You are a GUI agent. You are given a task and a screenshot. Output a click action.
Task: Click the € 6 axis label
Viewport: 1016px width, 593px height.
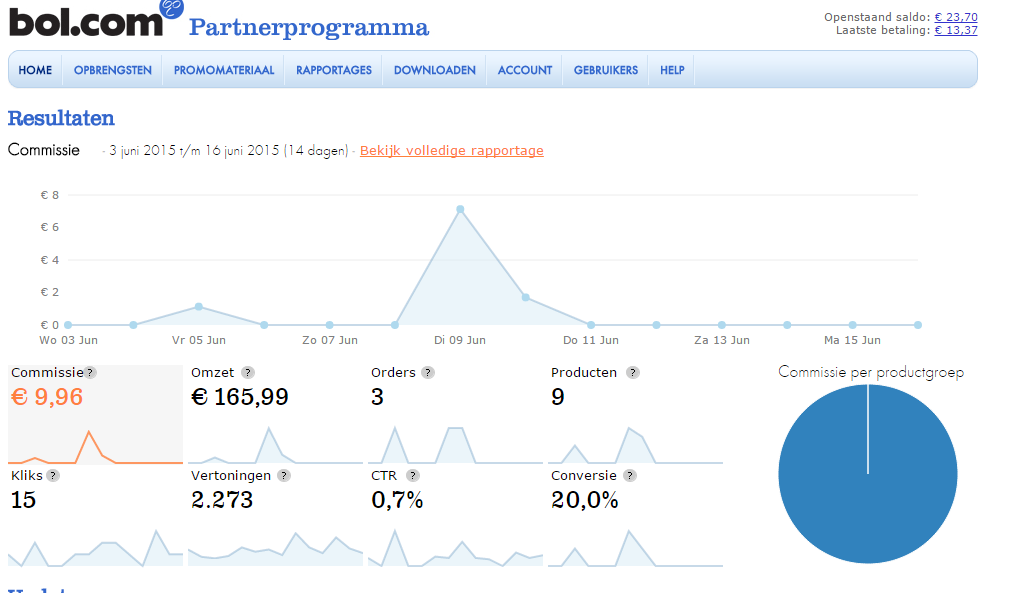tap(50, 227)
